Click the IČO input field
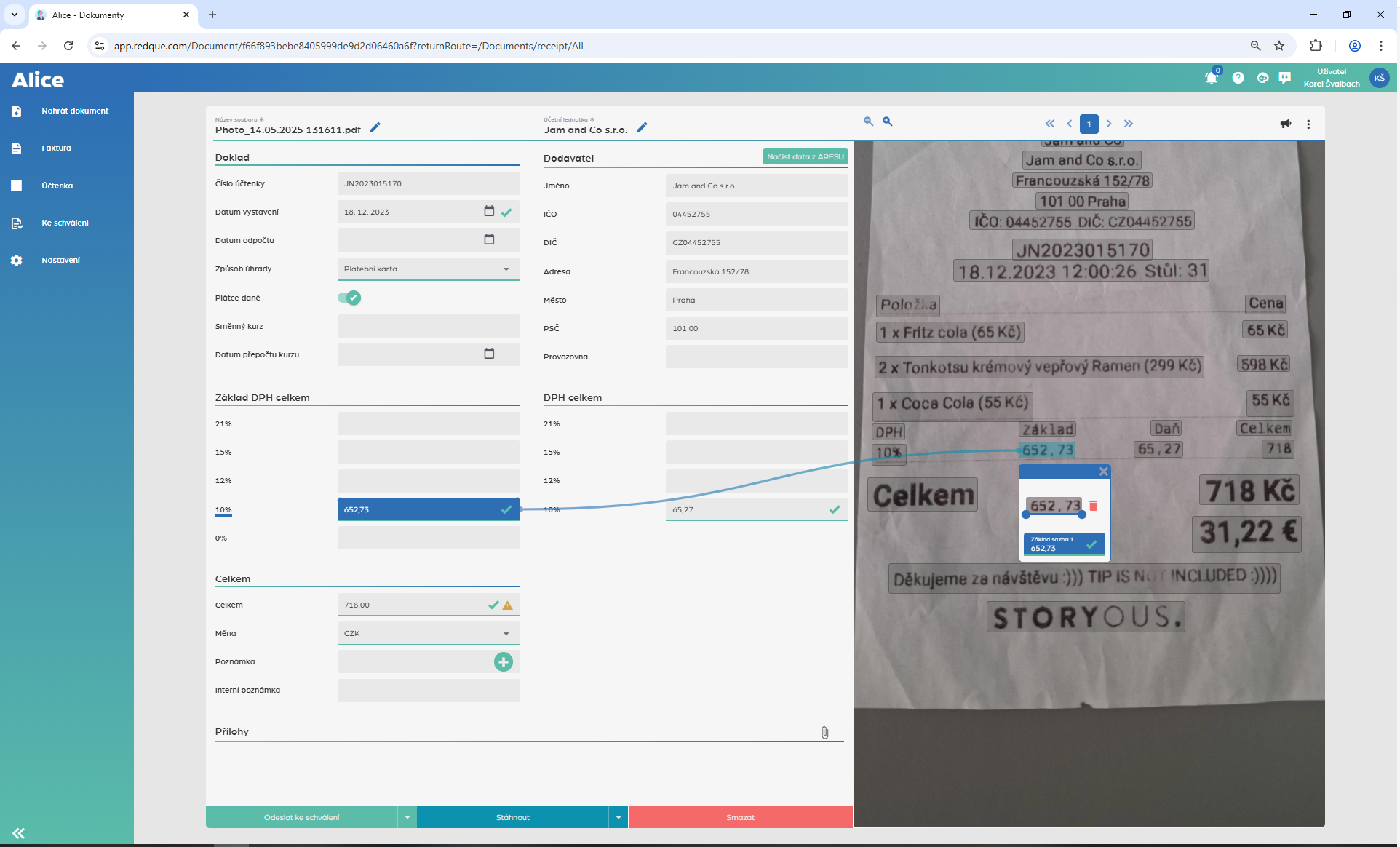 pyautogui.click(x=757, y=214)
